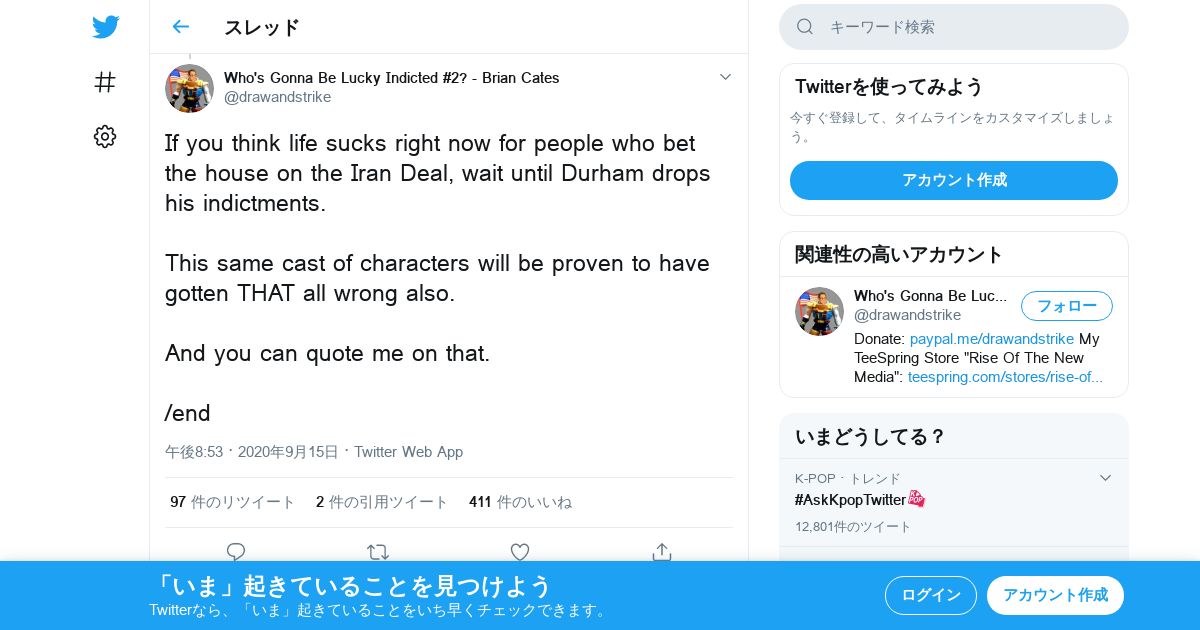This screenshot has width=1200, height=630.
Task: Follow drawandstrike with the フォロー button
Action: click(1067, 306)
